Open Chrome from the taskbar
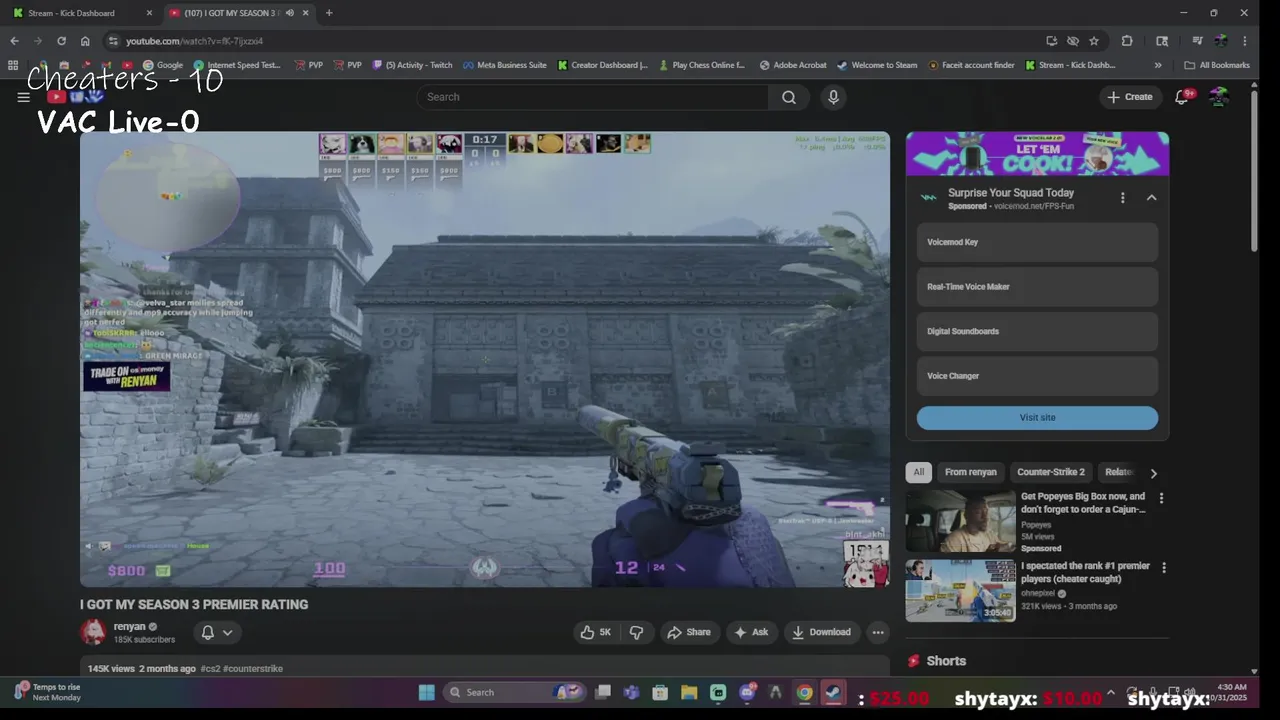Image resolution: width=1280 pixels, height=720 pixels. click(x=804, y=692)
